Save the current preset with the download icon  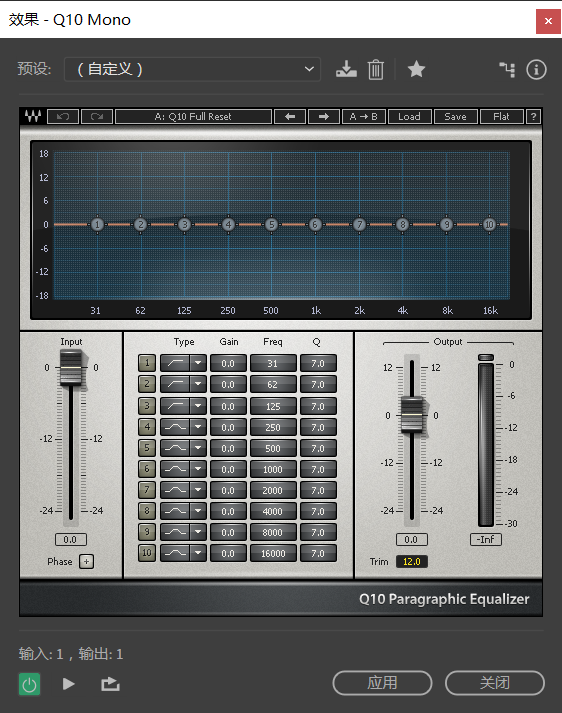[x=346, y=70]
